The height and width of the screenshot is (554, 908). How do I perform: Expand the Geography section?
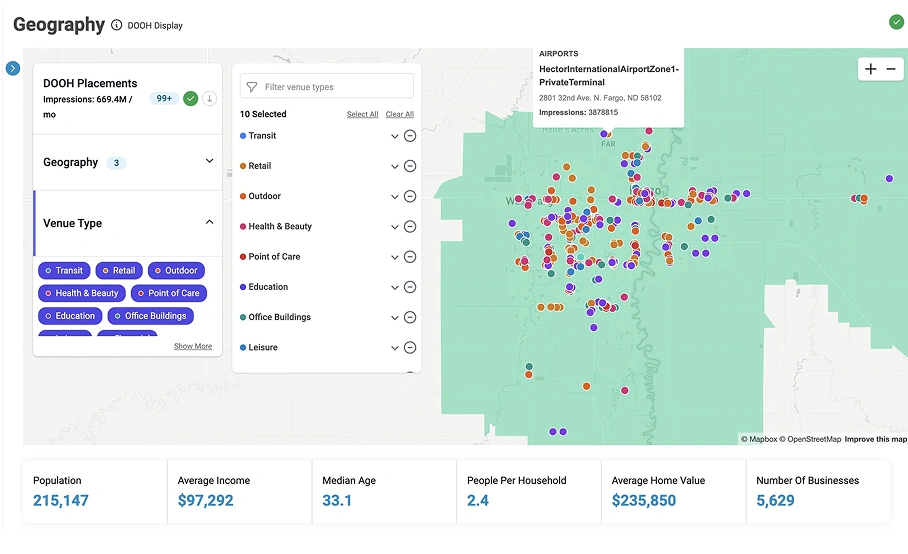point(209,161)
